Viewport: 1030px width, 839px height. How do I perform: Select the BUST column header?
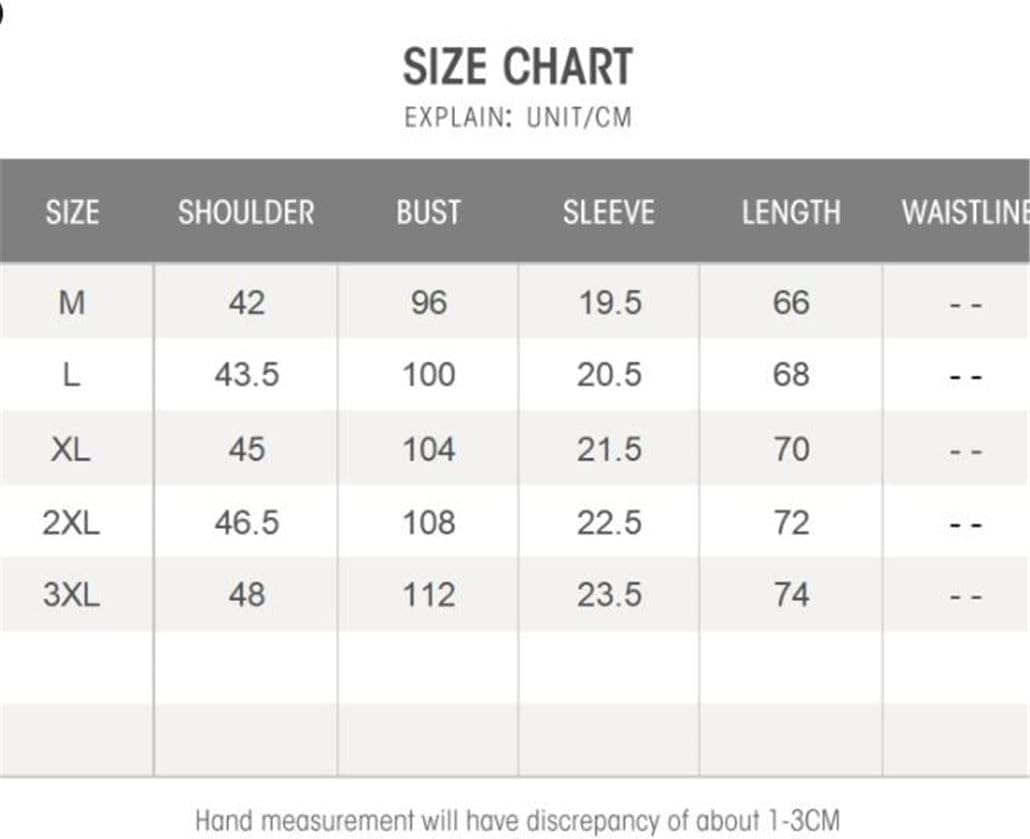tap(428, 212)
